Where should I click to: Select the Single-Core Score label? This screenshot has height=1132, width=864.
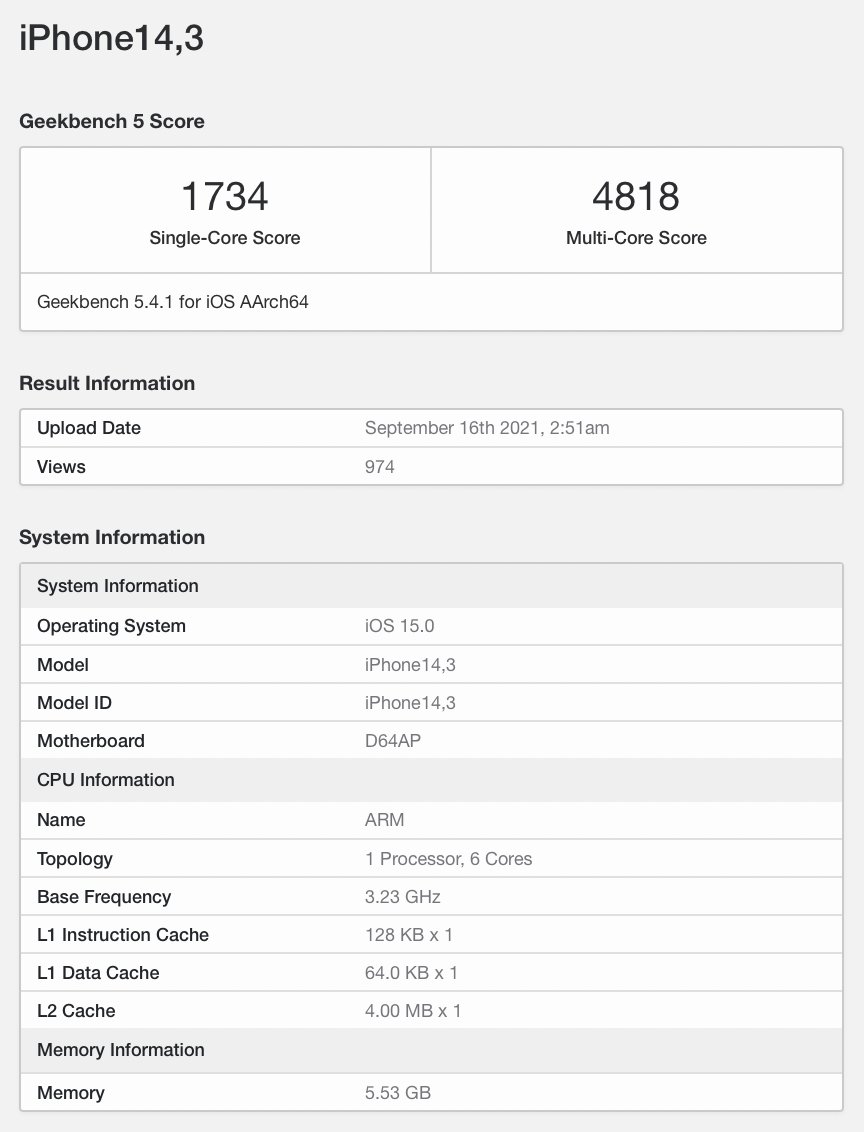tap(224, 238)
